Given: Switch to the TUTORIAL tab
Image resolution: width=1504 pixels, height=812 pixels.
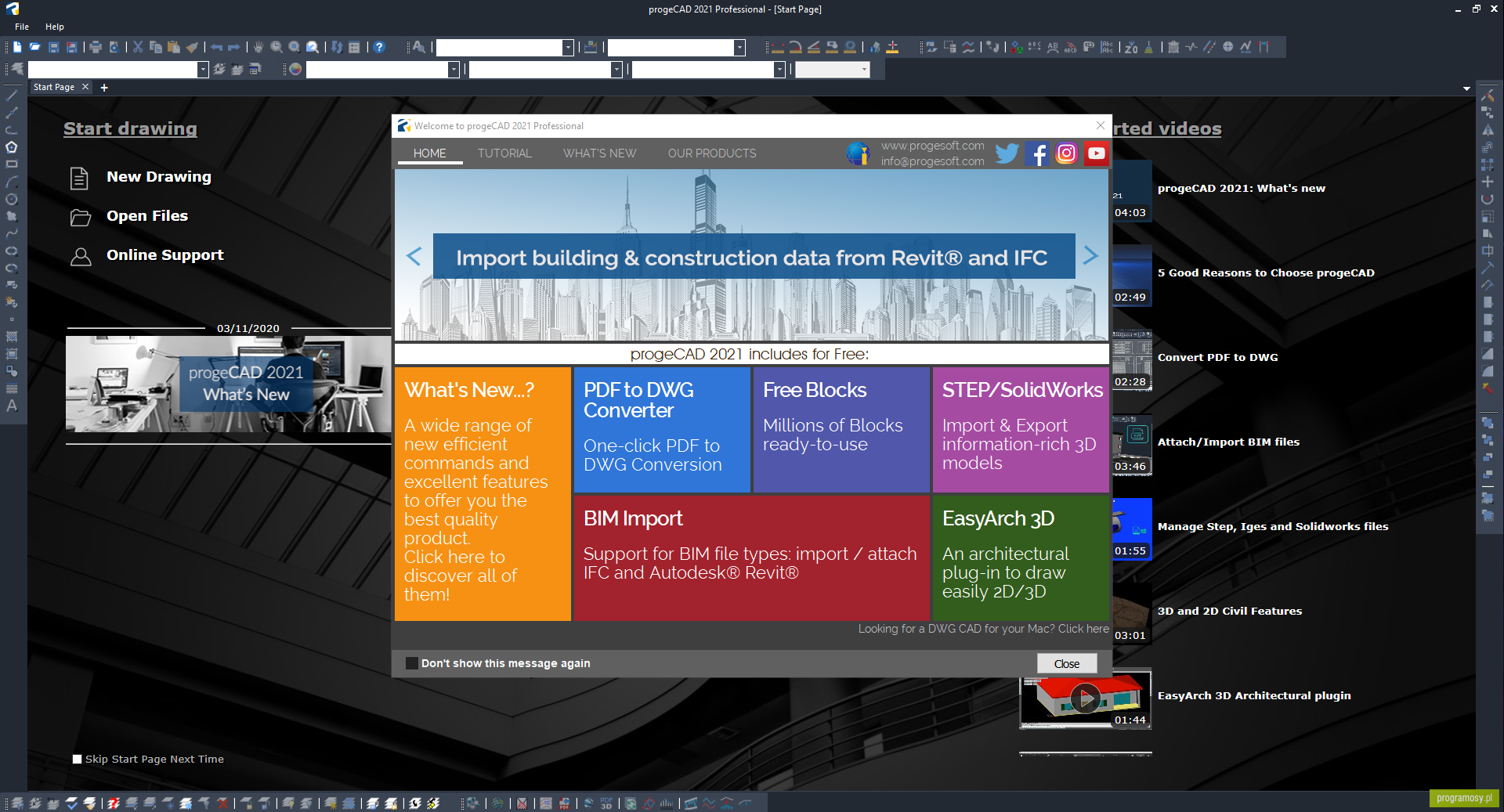Looking at the screenshot, I should 504,153.
